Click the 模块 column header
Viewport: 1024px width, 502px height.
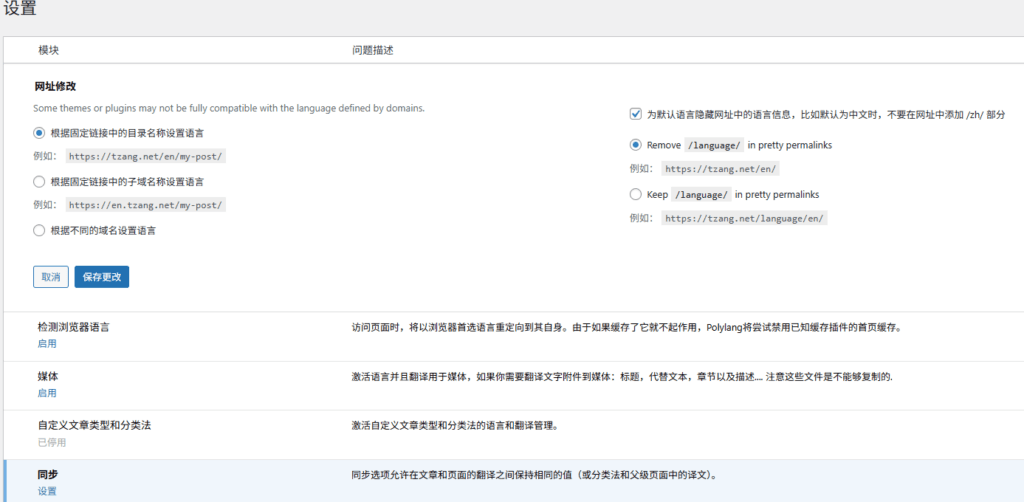tap(50, 50)
